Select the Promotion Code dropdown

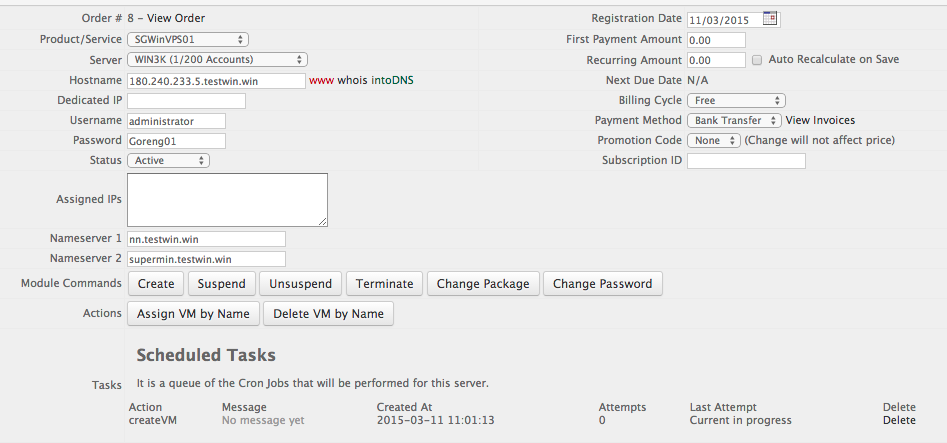(x=714, y=140)
